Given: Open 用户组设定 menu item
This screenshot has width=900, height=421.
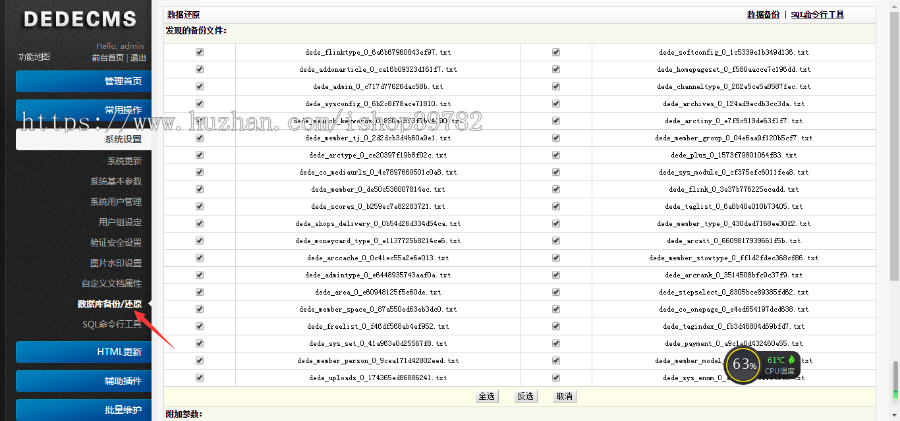Looking at the screenshot, I should (x=120, y=222).
